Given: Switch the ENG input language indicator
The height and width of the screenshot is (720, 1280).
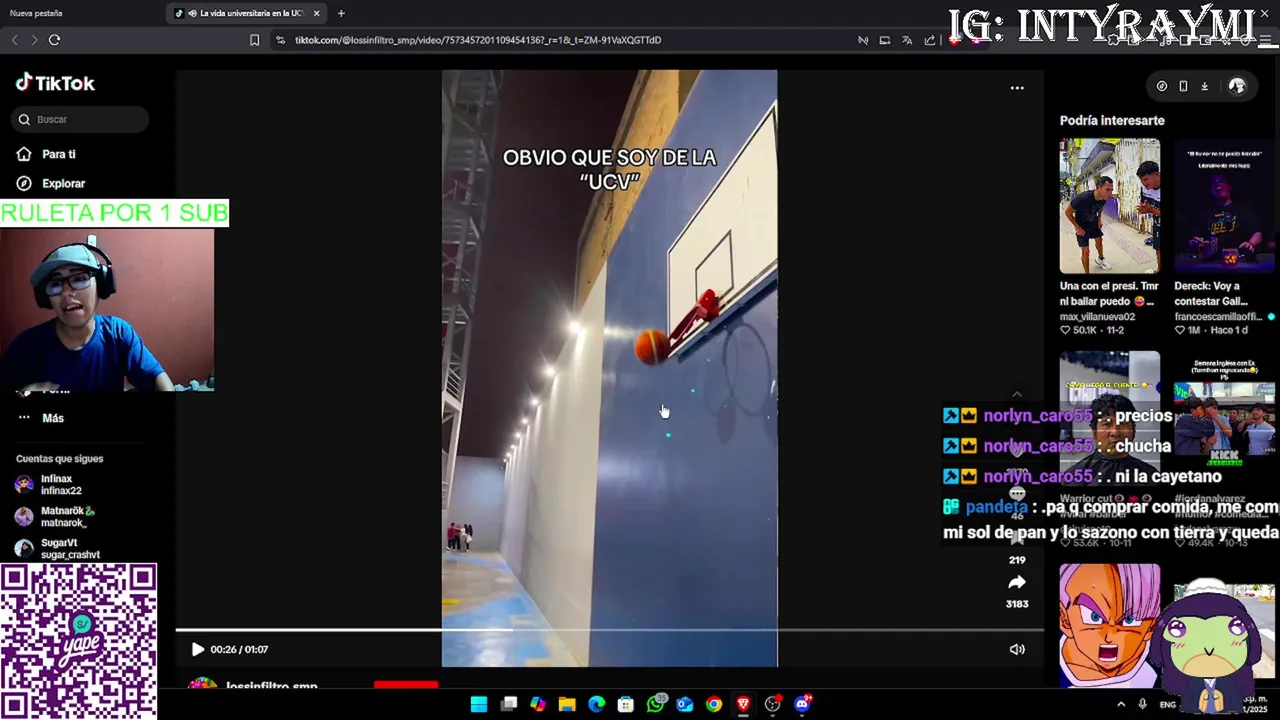Looking at the screenshot, I should click(x=1168, y=704).
